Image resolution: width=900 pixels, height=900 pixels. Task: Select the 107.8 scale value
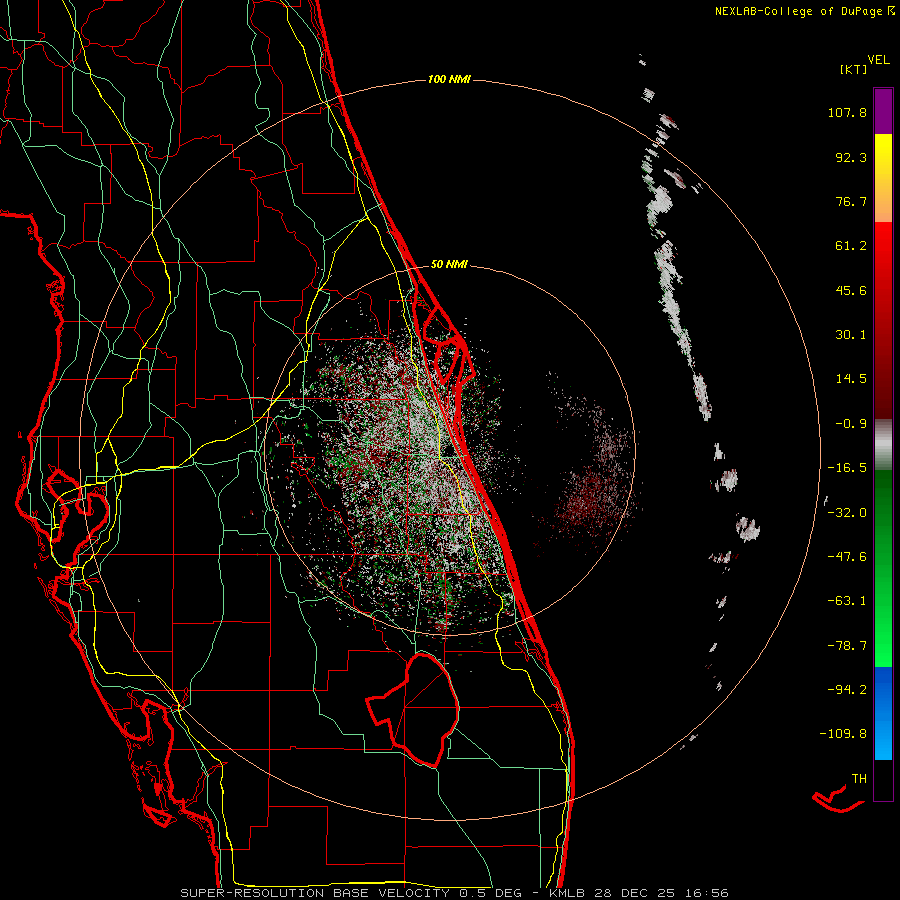pyautogui.click(x=847, y=112)
